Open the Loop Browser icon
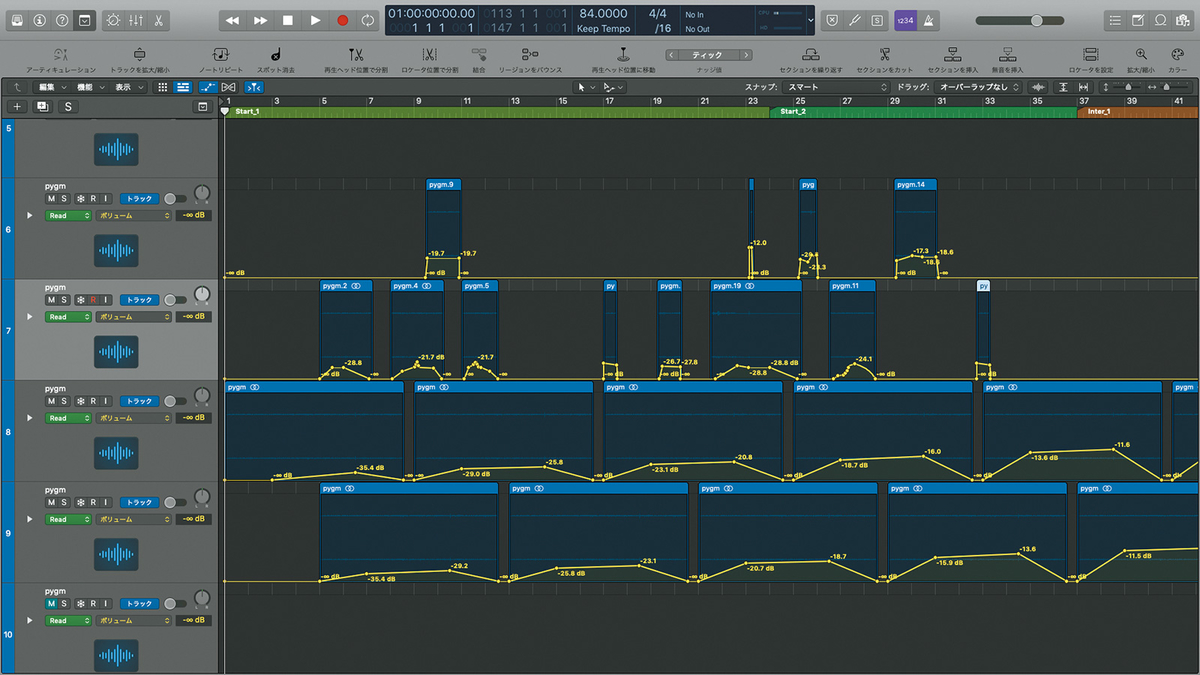This screenshot has height=675, width=1200. (1160, 20)
